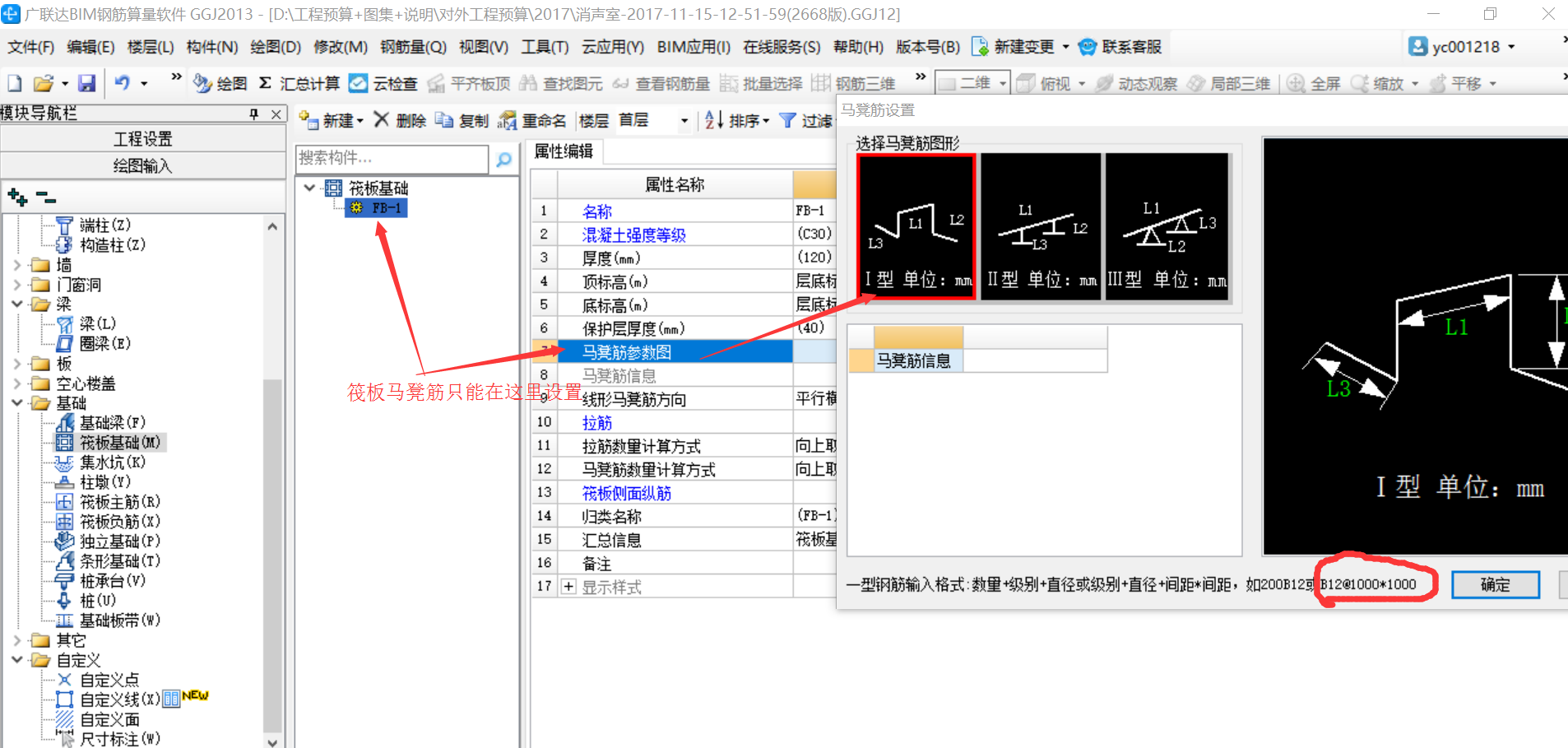Select the I型 stirrup shape thumbnail
This screenshot has height=748, width=1568.
[x=916, y=226]
